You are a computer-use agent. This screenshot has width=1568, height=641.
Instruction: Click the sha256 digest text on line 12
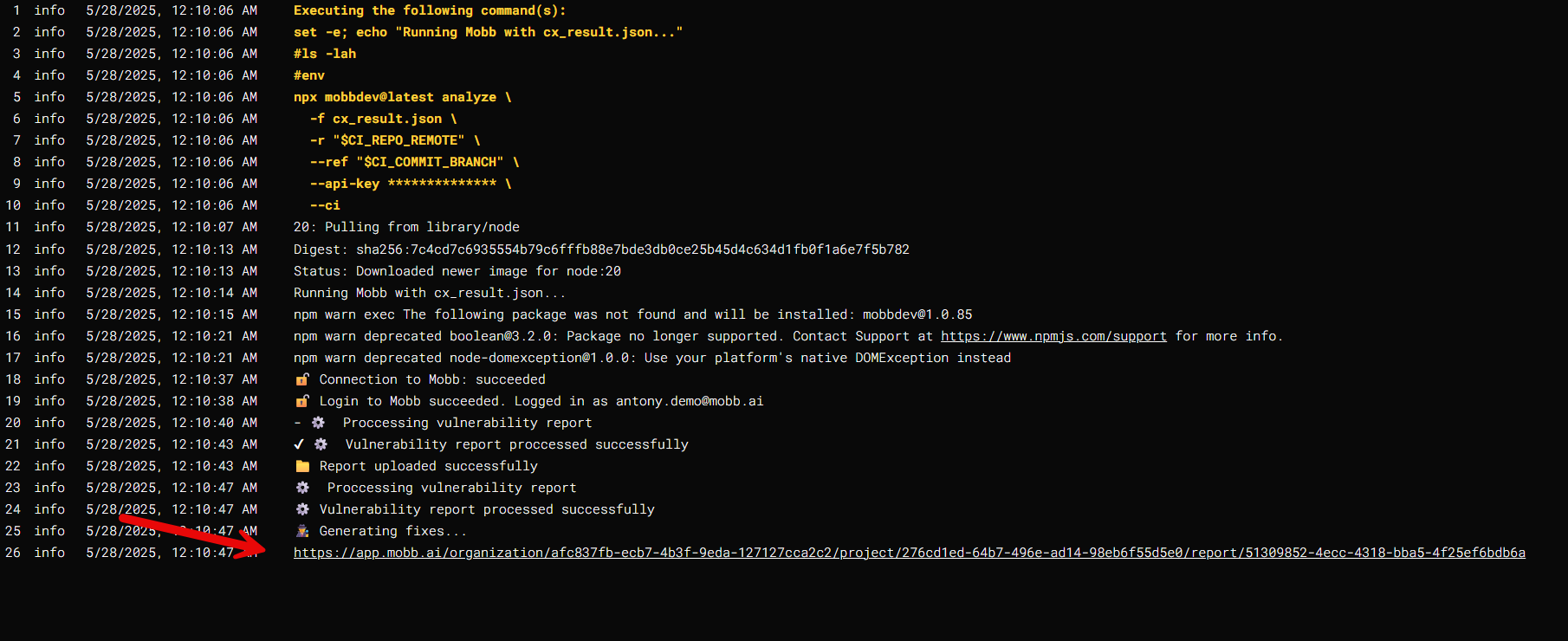click(632, 249)
